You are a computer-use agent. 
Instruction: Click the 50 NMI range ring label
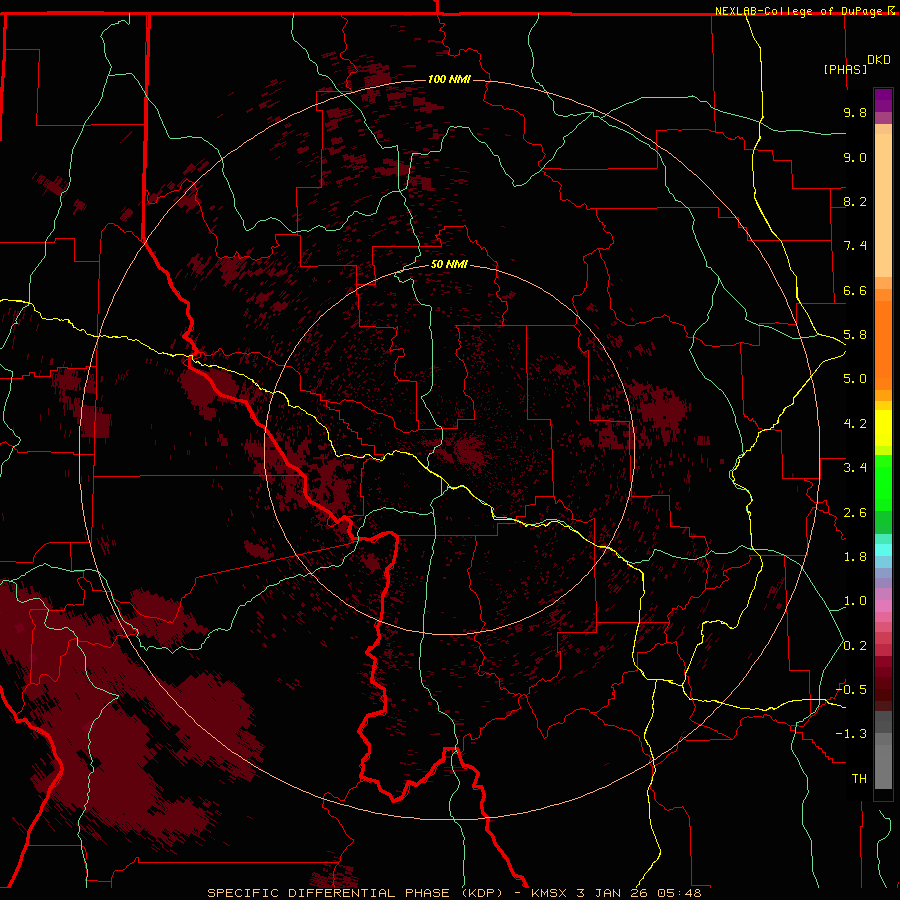click(x=449, y=264)
